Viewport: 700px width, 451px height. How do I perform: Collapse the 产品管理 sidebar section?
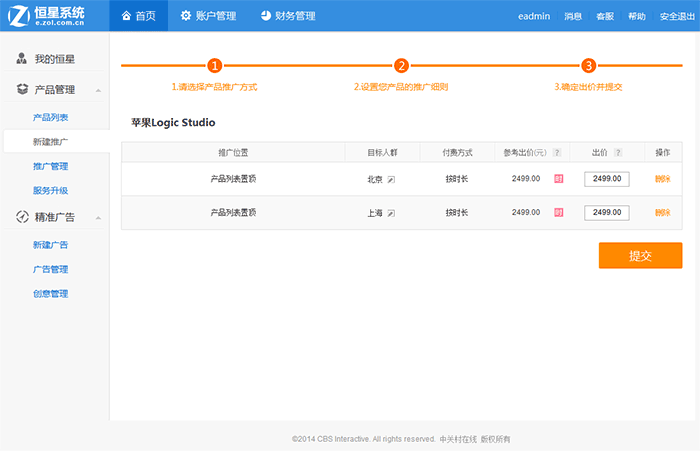point(98,91)
